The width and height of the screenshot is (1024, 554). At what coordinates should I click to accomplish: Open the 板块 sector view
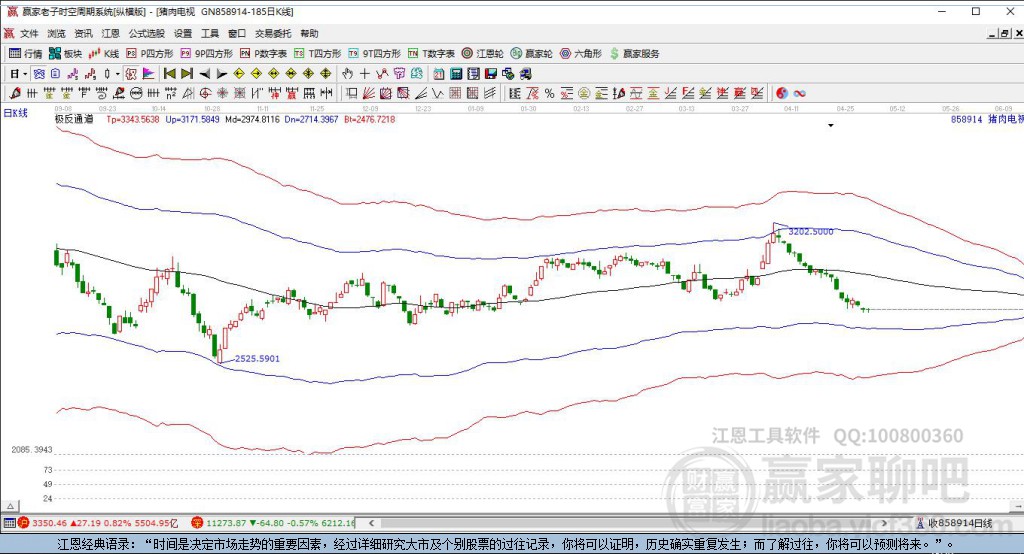tap(66, 54)
